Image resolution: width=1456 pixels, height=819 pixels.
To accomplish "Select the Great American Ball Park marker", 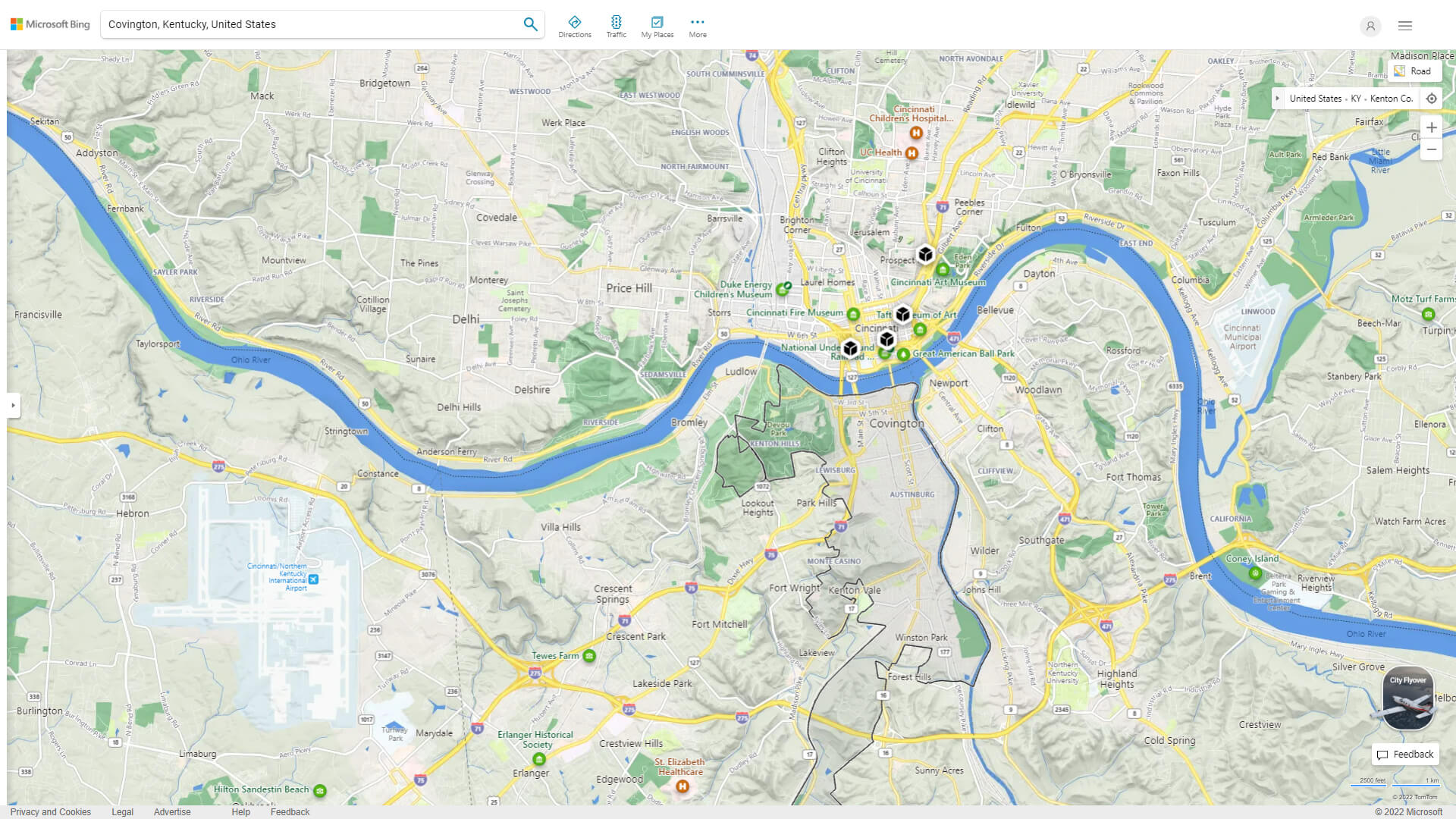I will pos(903,353).
